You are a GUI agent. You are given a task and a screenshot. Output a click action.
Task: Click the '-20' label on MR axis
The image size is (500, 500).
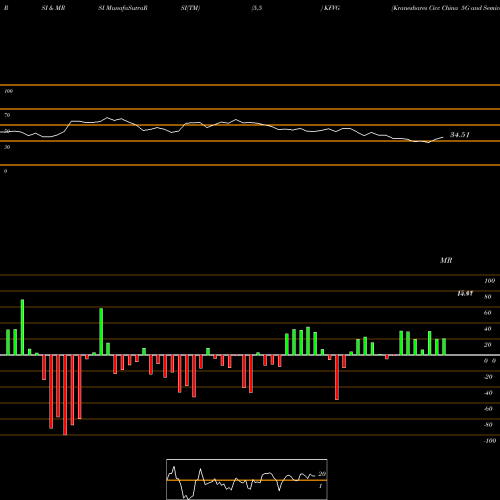488,377
